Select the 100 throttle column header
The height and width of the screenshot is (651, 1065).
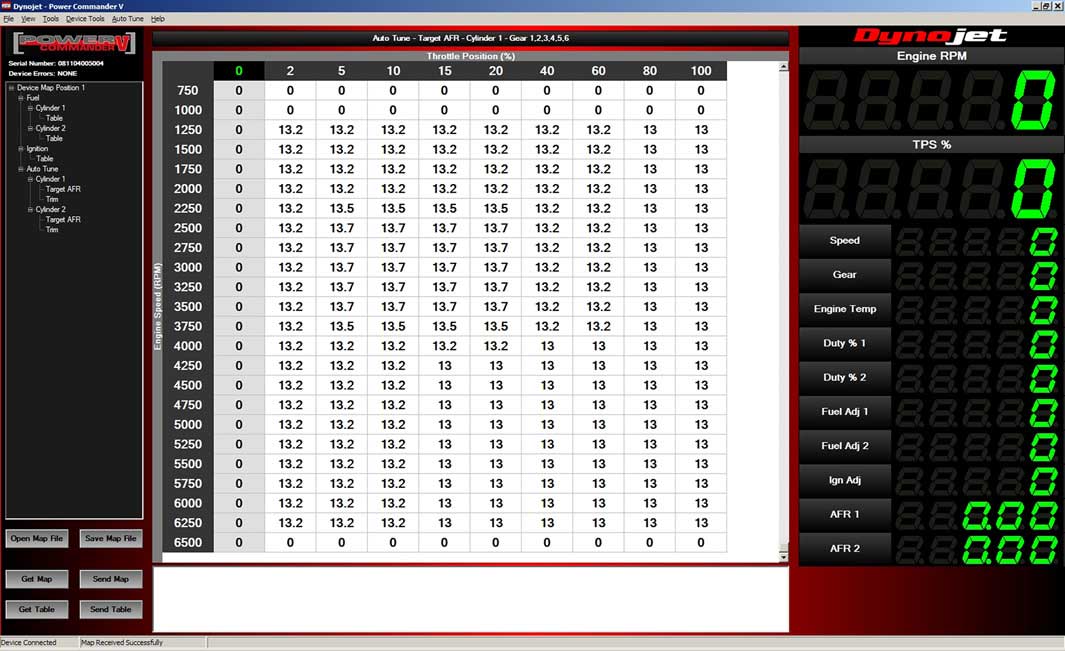point(701,71)
